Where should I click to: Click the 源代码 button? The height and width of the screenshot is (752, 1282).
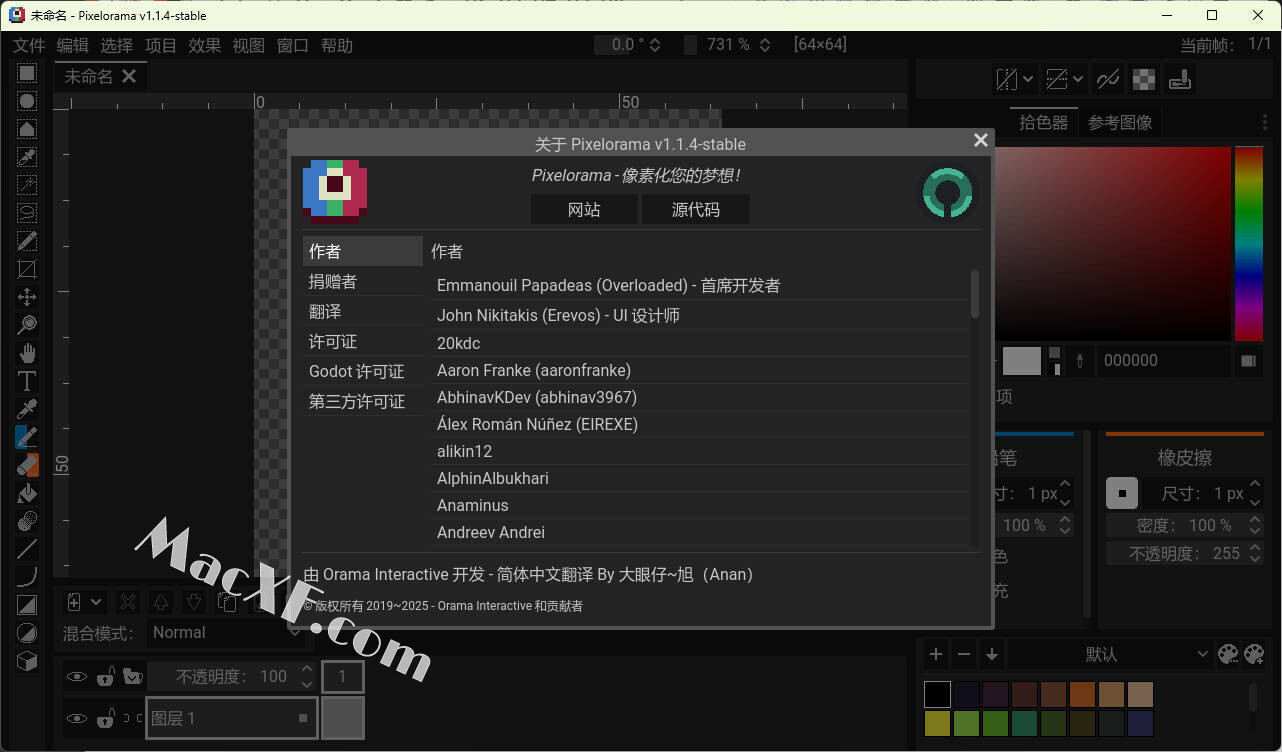[x=696, y=210]
